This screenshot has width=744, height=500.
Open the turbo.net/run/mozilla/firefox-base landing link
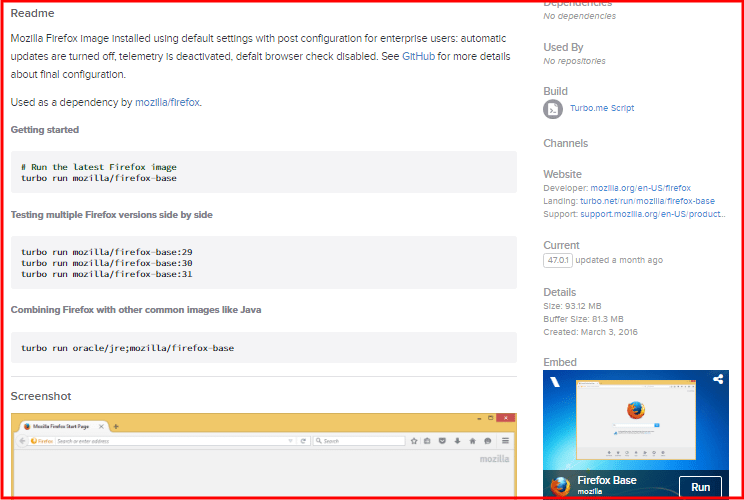tap(647, 201)
